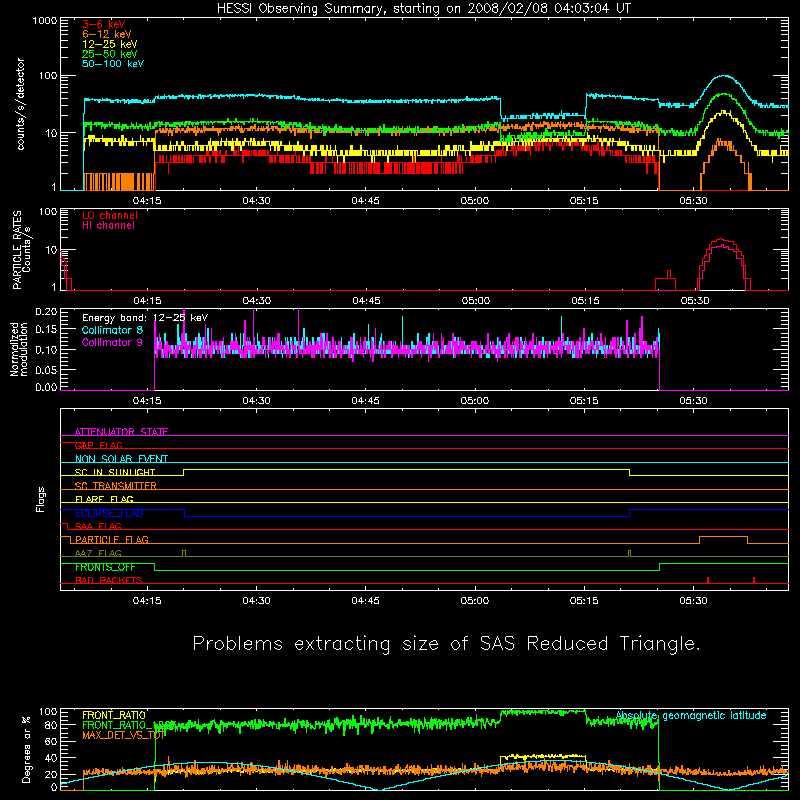Click the ECLIPSE_FLAG label
800x800 pixels.
coord(109,513)
